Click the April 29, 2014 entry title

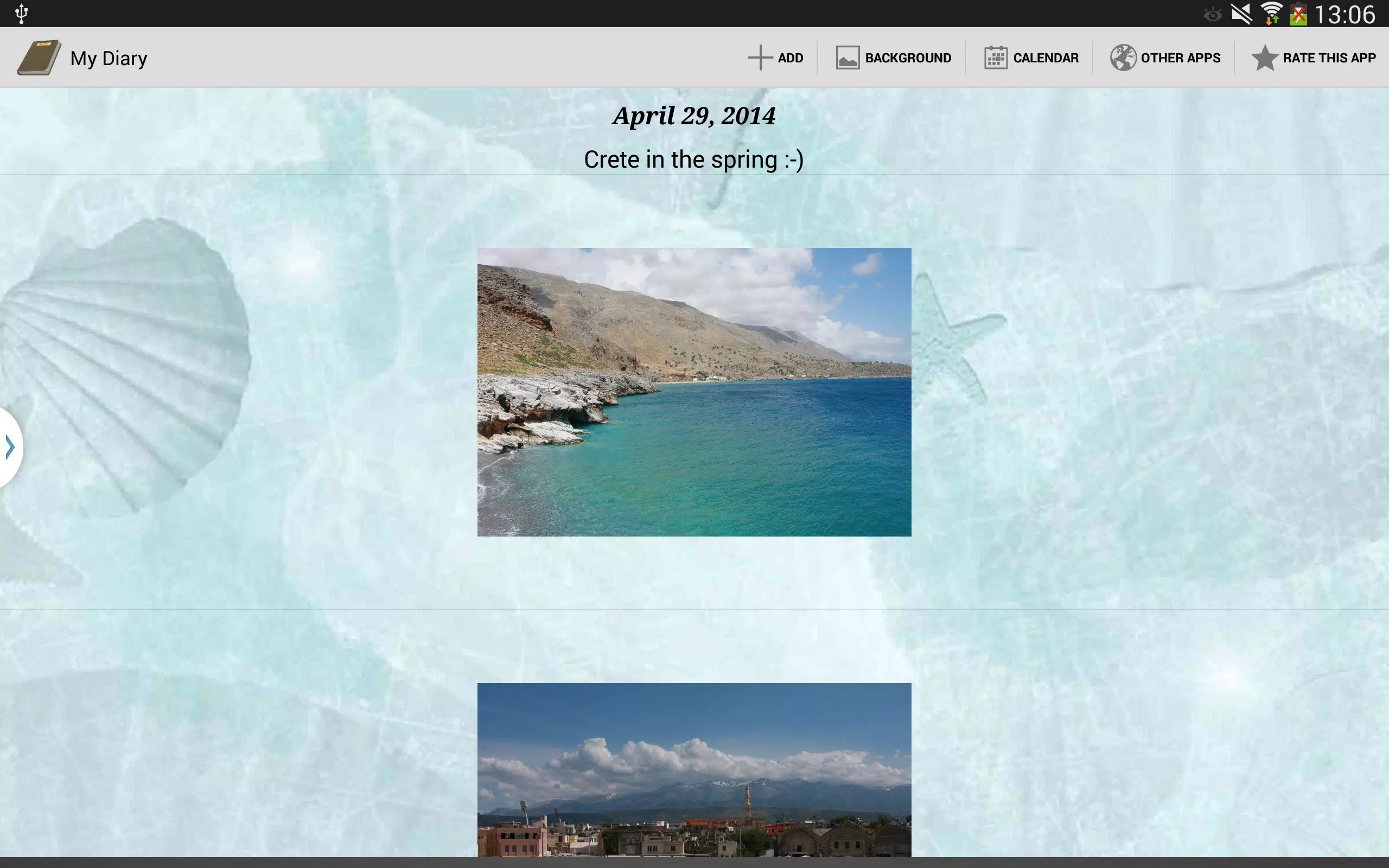coord(694,116)
